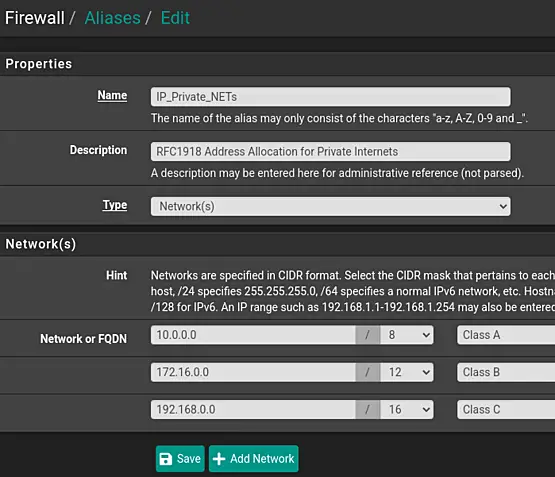Click the CIDR format hint paragraph
Screen dimensions: 555x477
(353, 291)
